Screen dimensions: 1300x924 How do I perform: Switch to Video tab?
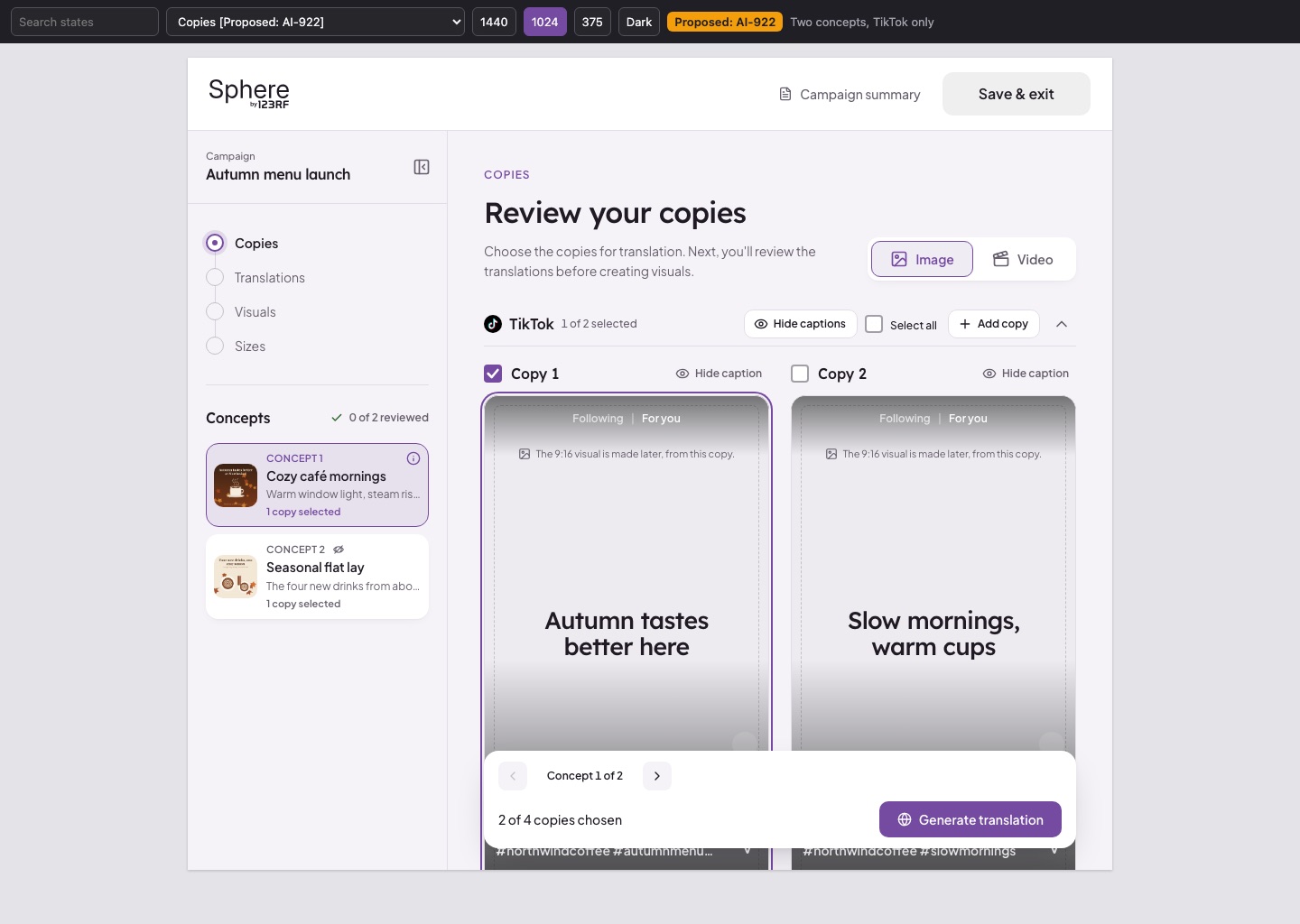click(1023, 259)
